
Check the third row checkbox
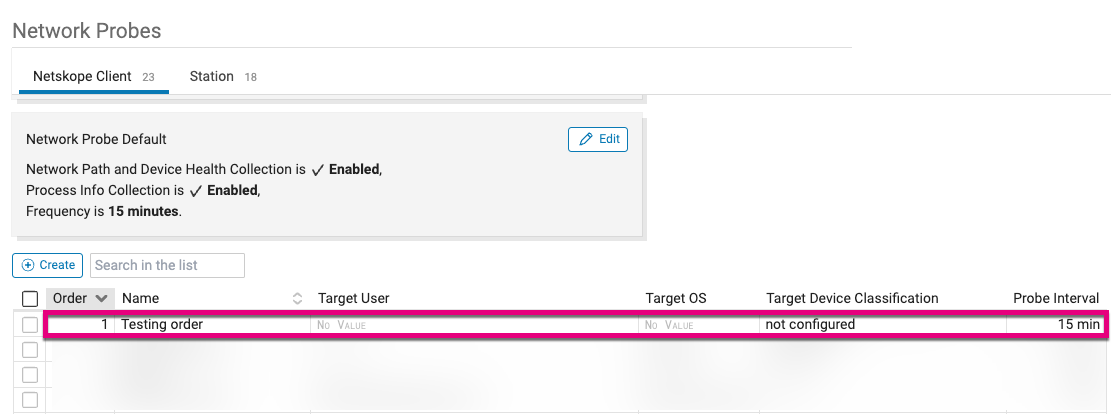point(30,375)
